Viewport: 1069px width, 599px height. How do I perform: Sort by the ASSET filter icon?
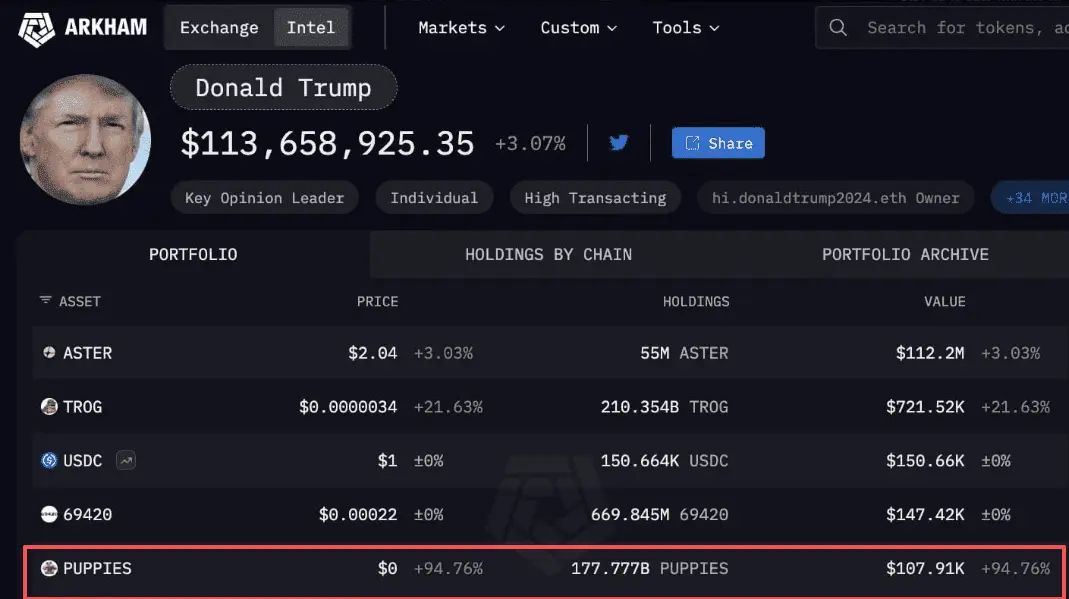pyautogui.click(x=46, y=301)
